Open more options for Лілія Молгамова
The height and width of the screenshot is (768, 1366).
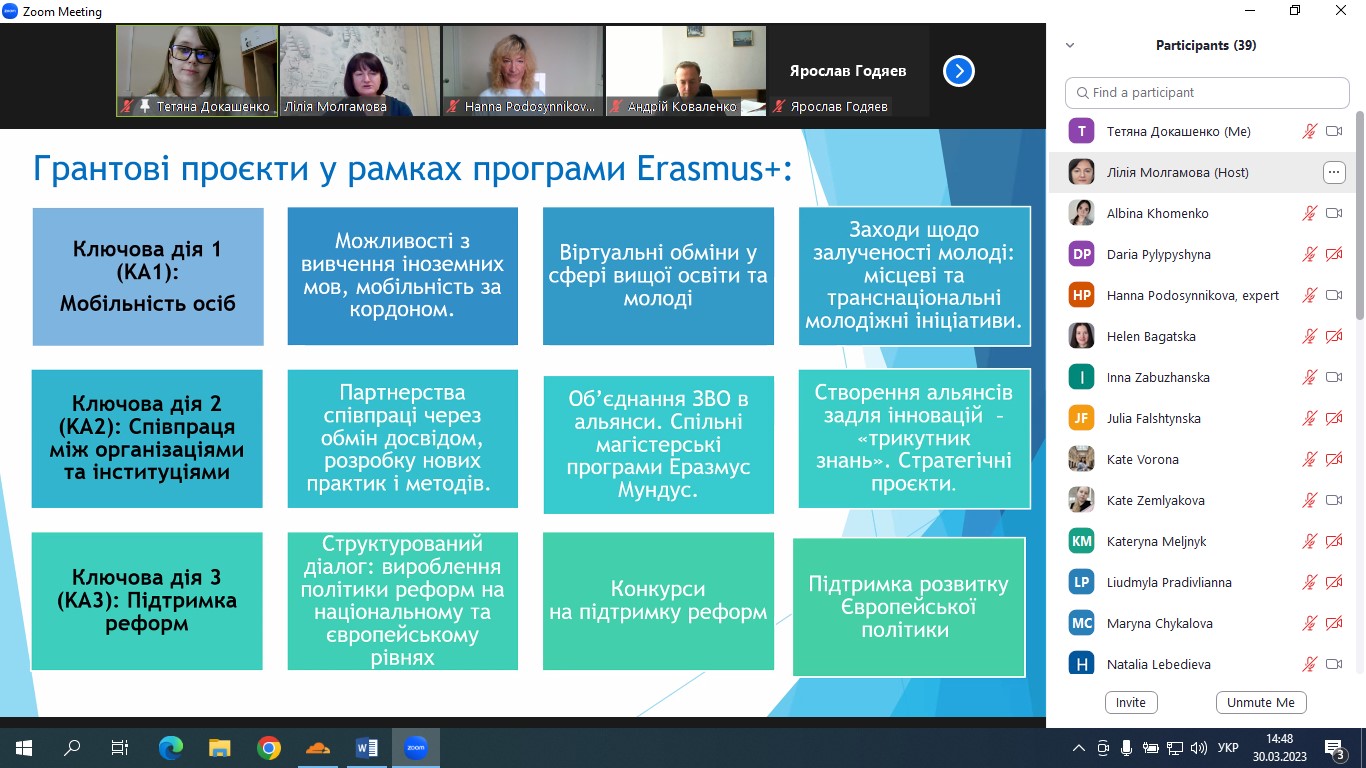pos(1333,172)
